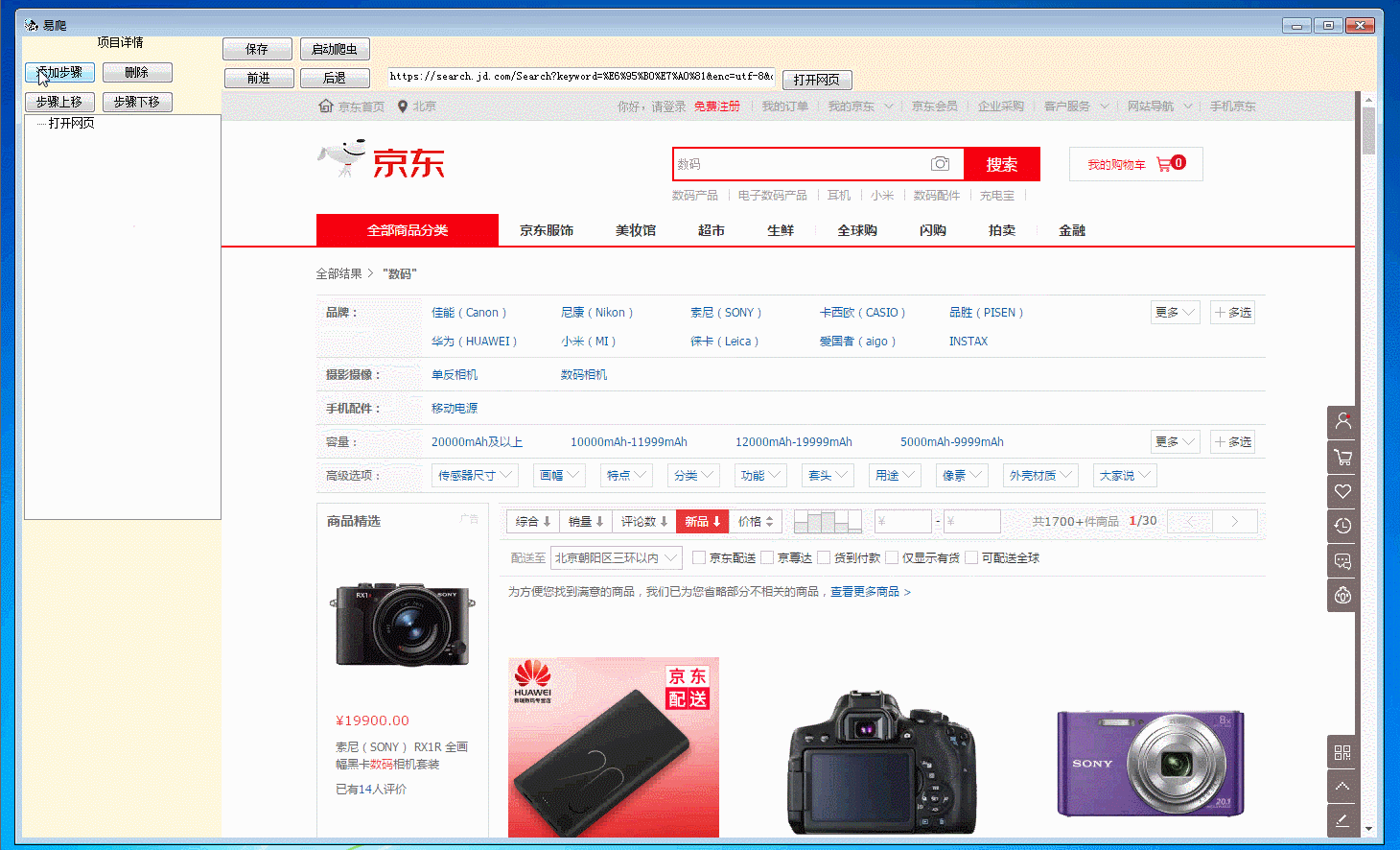Click the 打开网页 button next to URL
Viewport: 1400px width, 850px height.
pos(817,80)
